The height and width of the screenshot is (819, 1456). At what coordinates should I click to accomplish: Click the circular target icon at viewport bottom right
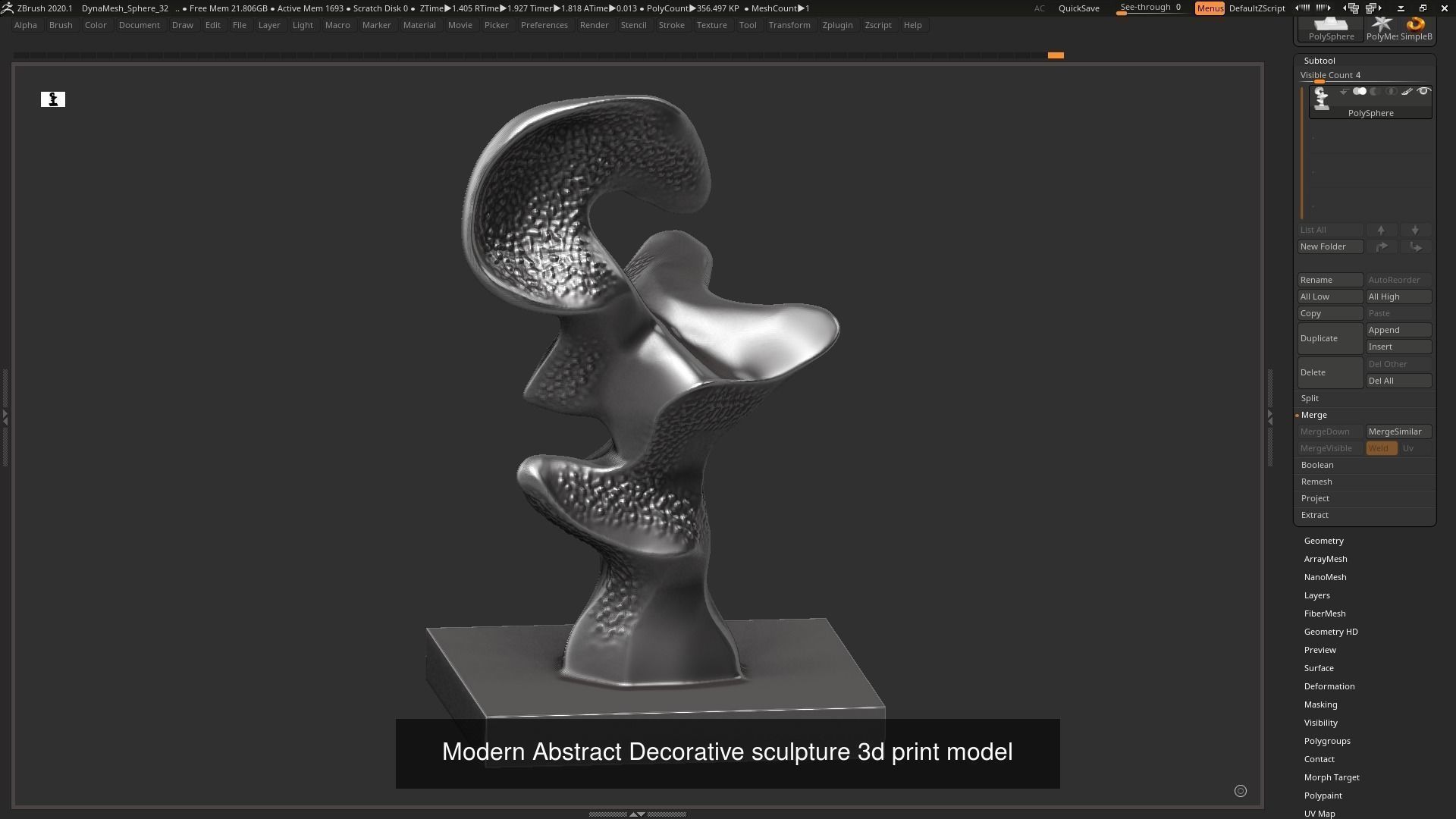pos(1241,791)
